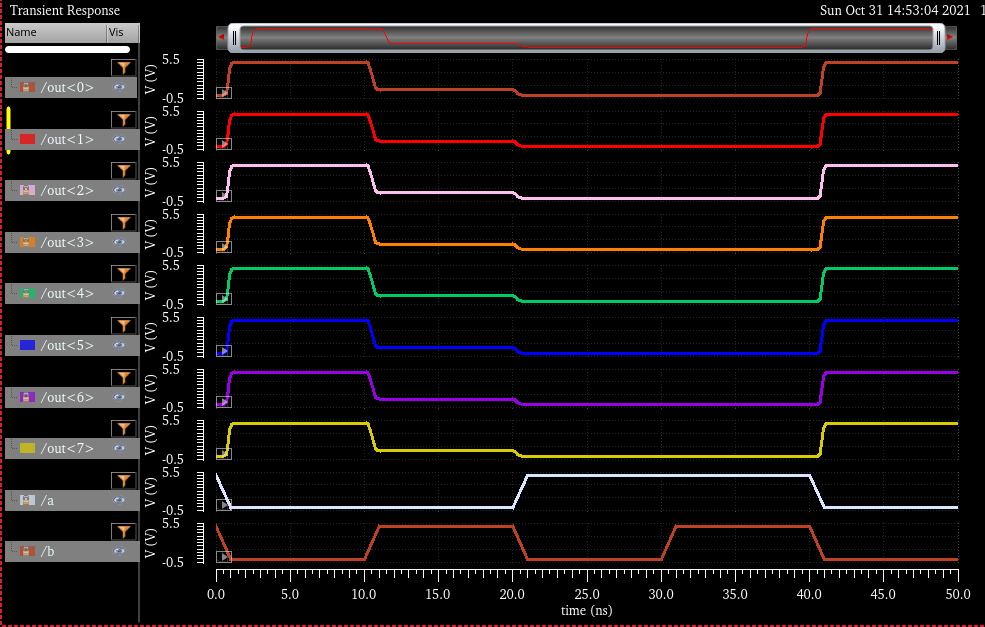Click the filter icon above /out<6>
Screen dimensions: 985x627
pos(124,377)
